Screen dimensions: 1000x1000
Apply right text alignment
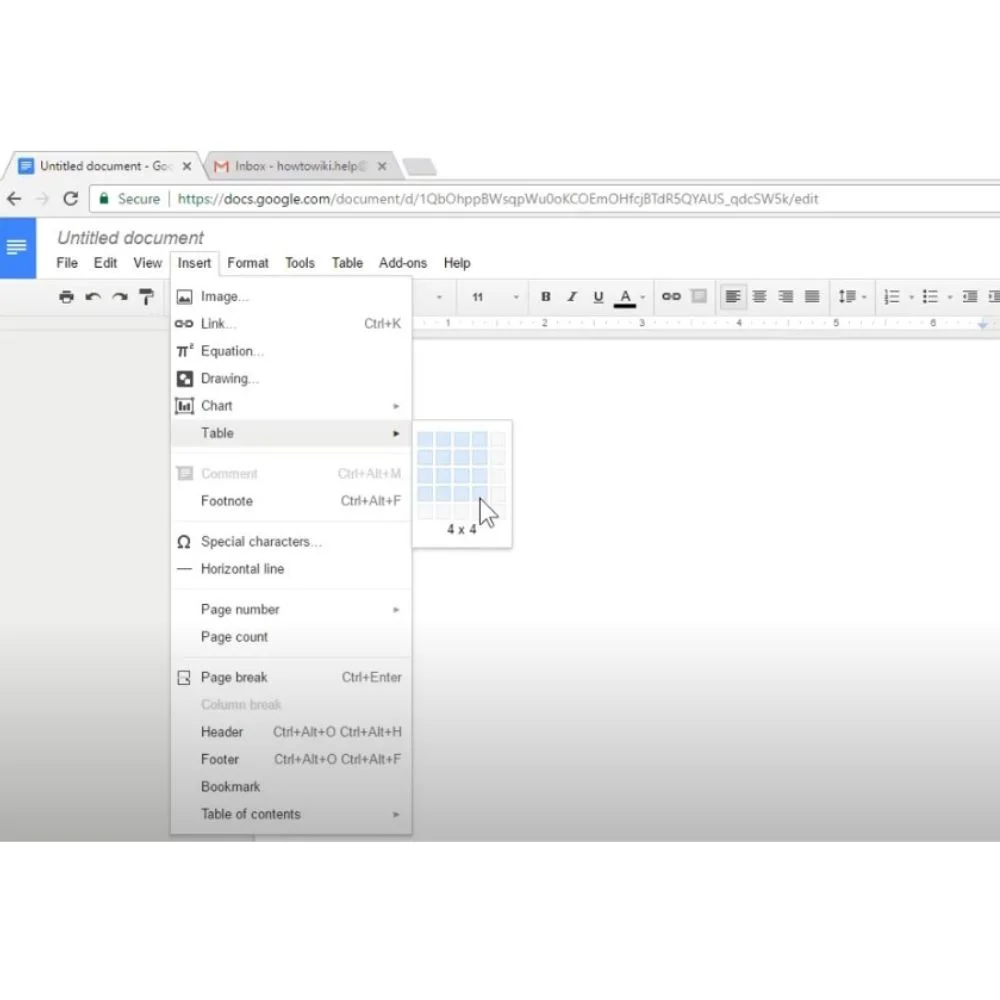tap(786, 297)
